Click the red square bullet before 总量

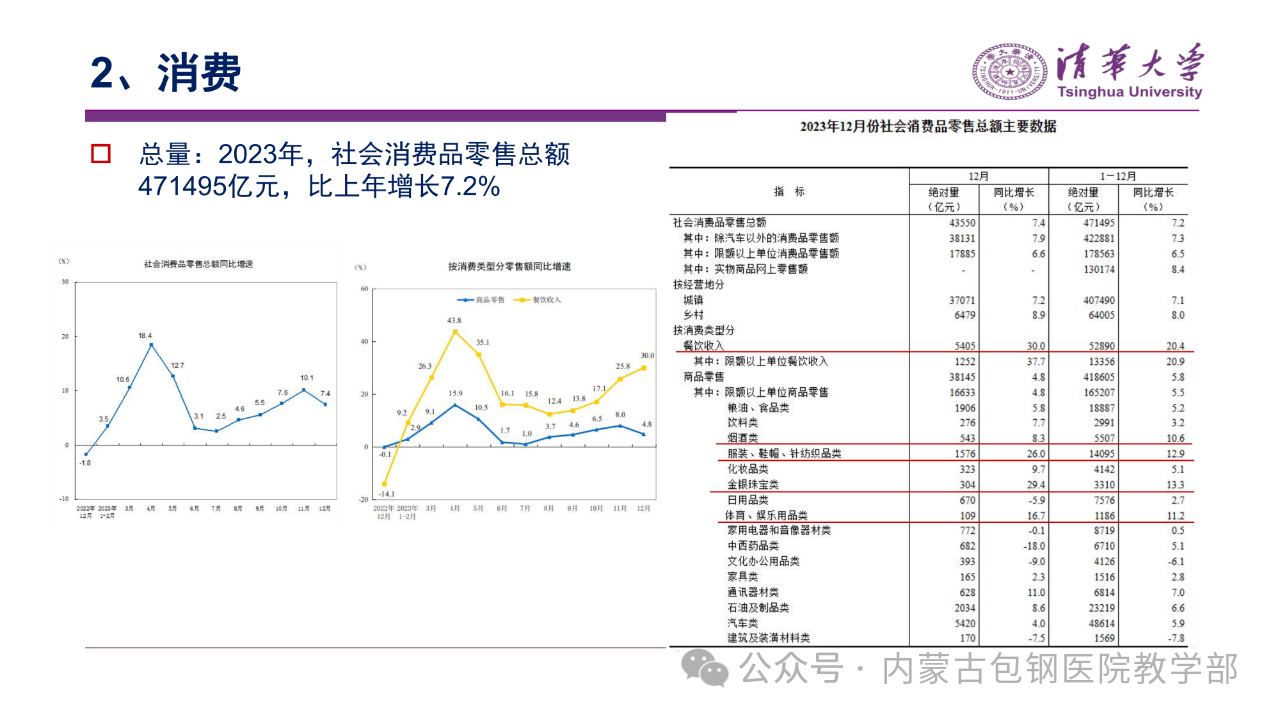[x=100, y=154]
